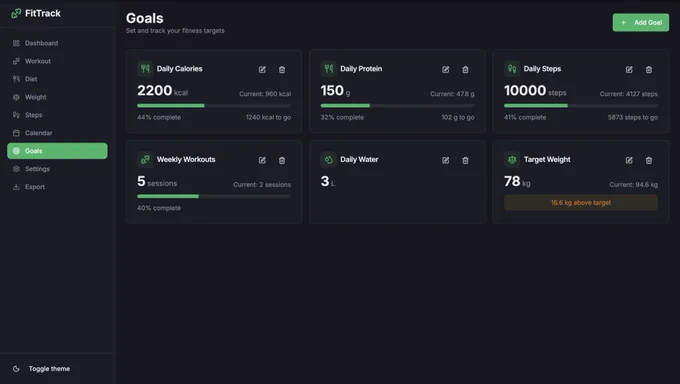Click the 'Current: 4127 steps' text
Viewport: 680px width, 384px height.
[629, 94]
